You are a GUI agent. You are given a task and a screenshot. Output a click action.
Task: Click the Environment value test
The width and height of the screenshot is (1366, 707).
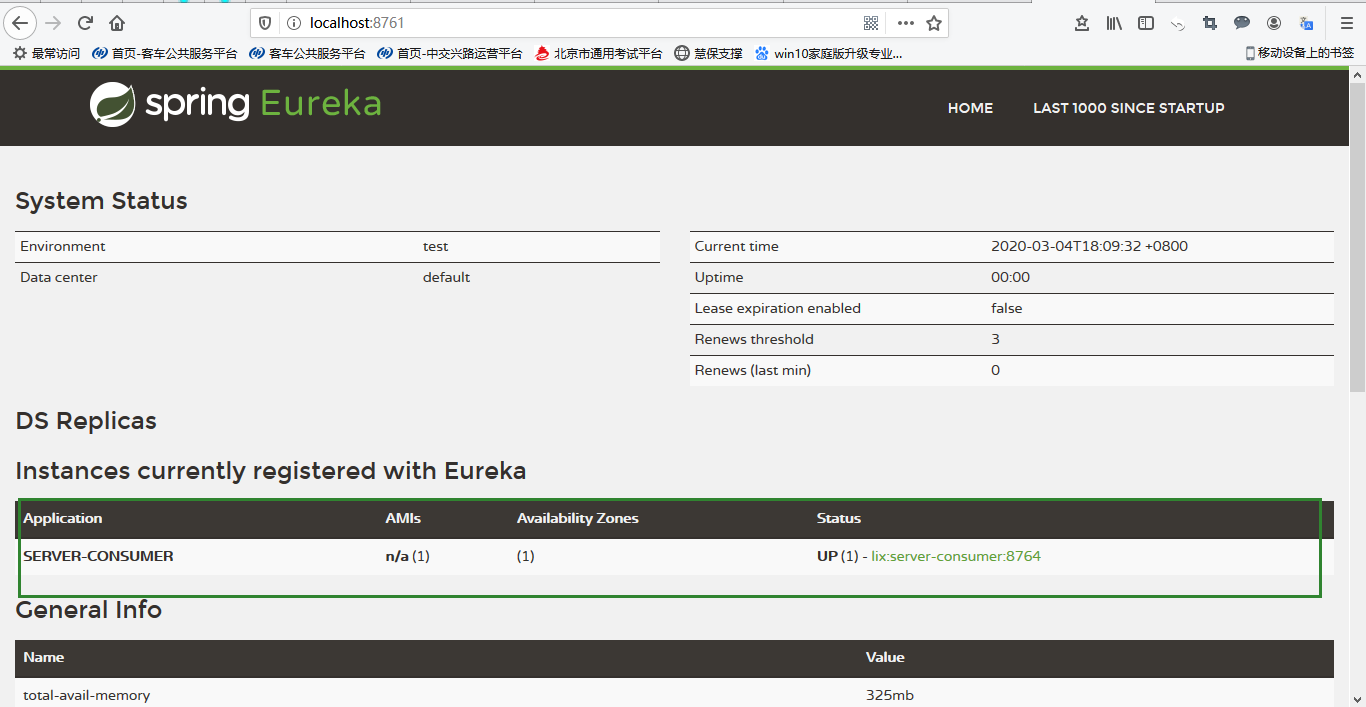point(435,246)
